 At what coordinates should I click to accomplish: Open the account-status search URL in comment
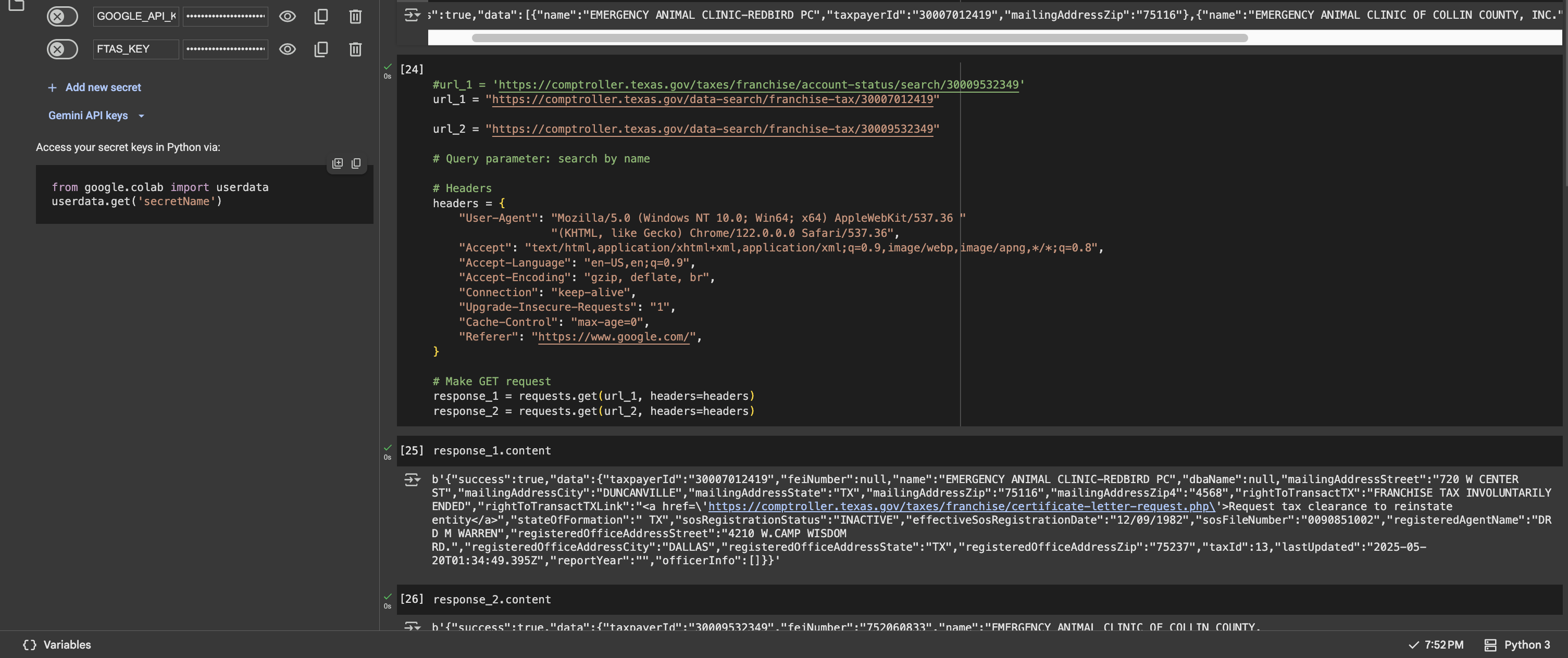click(x=758, y=84)
